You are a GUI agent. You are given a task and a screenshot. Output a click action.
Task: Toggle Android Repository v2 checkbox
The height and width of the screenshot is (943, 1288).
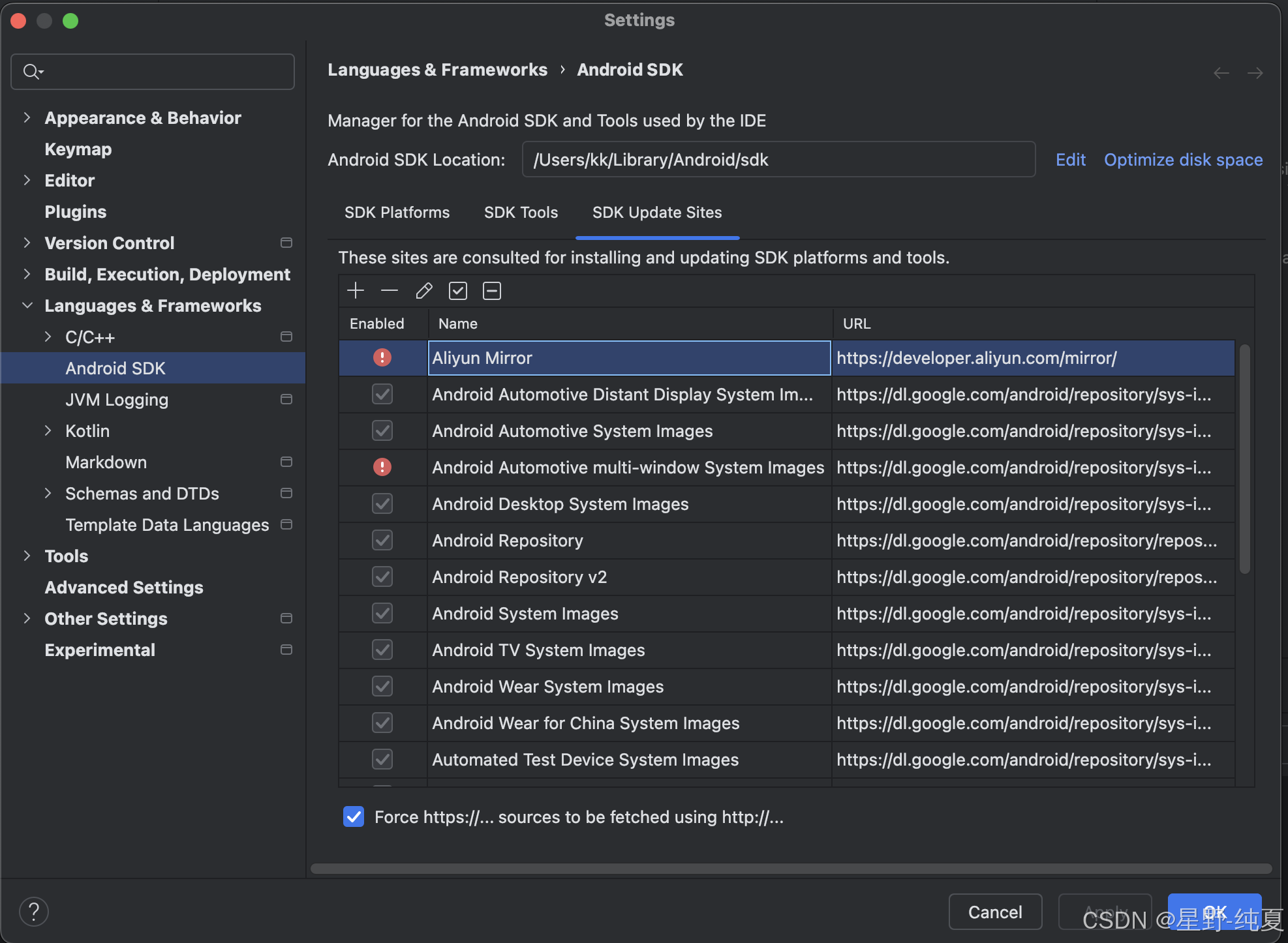(382, 576)
